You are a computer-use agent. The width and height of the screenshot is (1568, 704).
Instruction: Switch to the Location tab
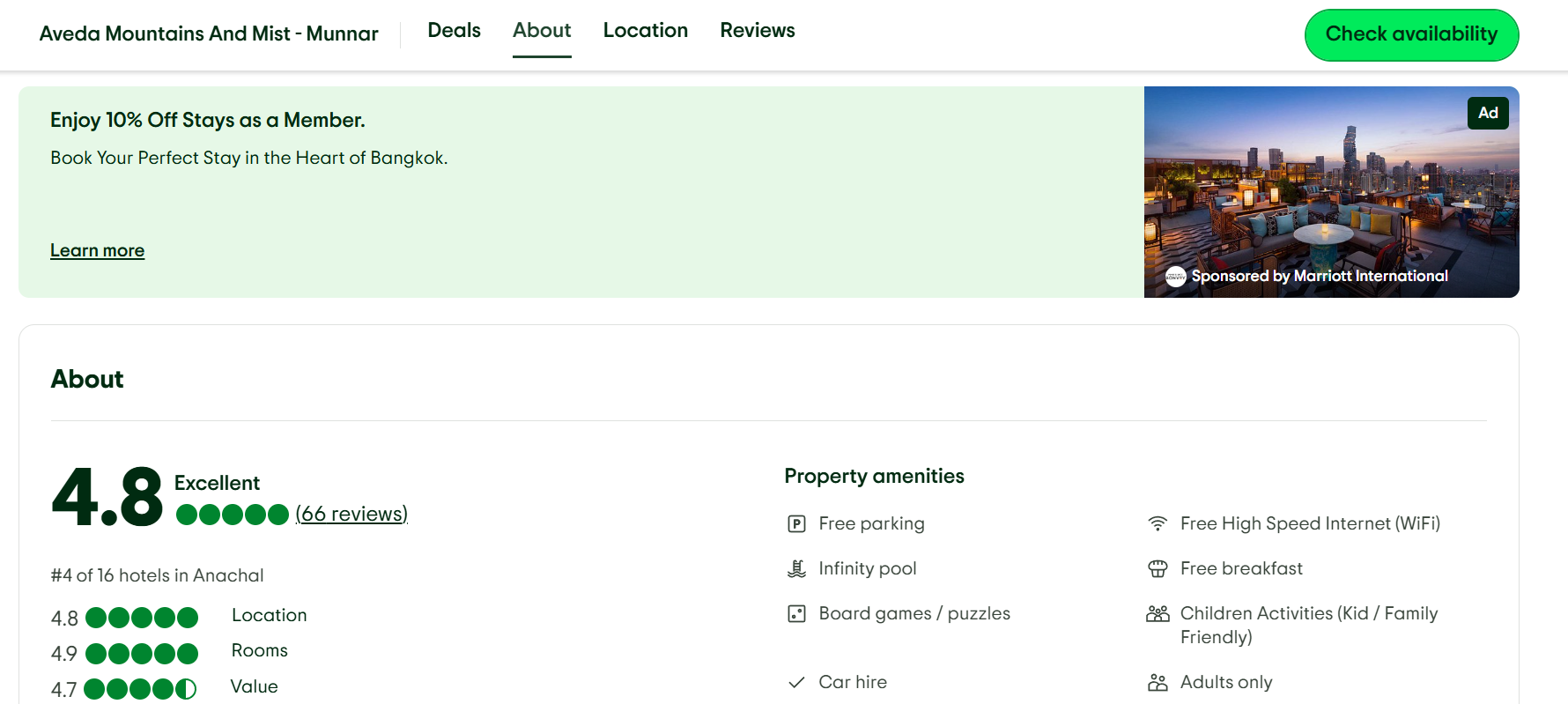(645, 31)
